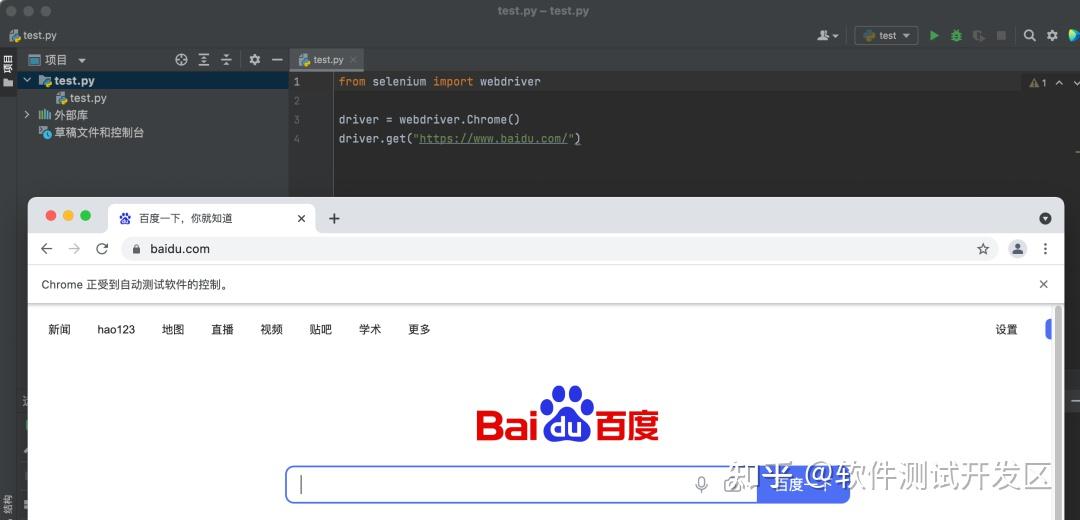Bookmark baidu.com with the star icon
This screenshot has height=520, width=1080.
point(983,249)
